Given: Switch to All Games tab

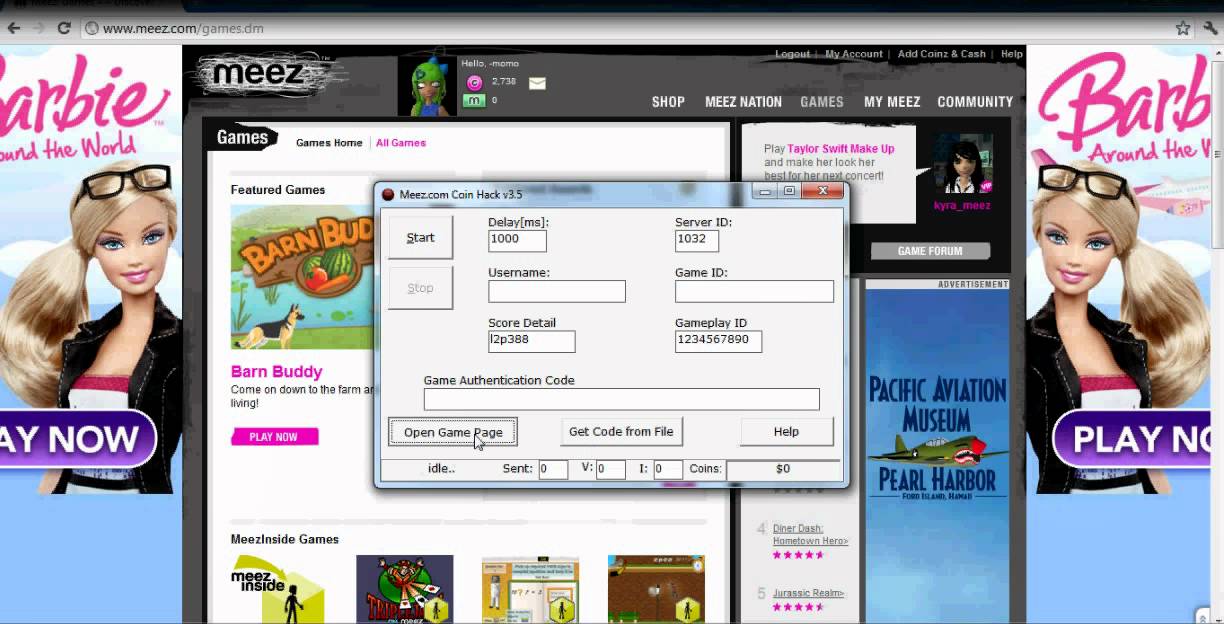Looking at the screenshot, I should pyautogui.click(x=401, y=143).
